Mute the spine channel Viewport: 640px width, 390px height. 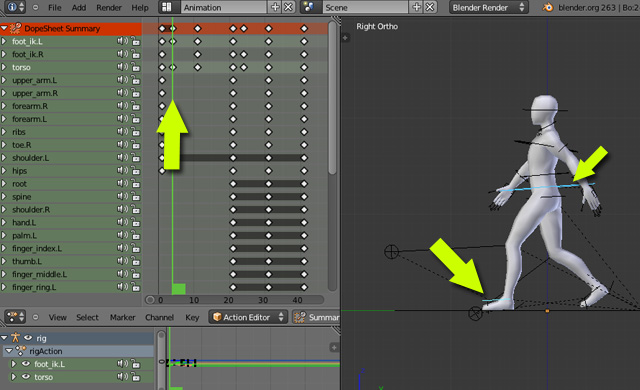[122, 197]
